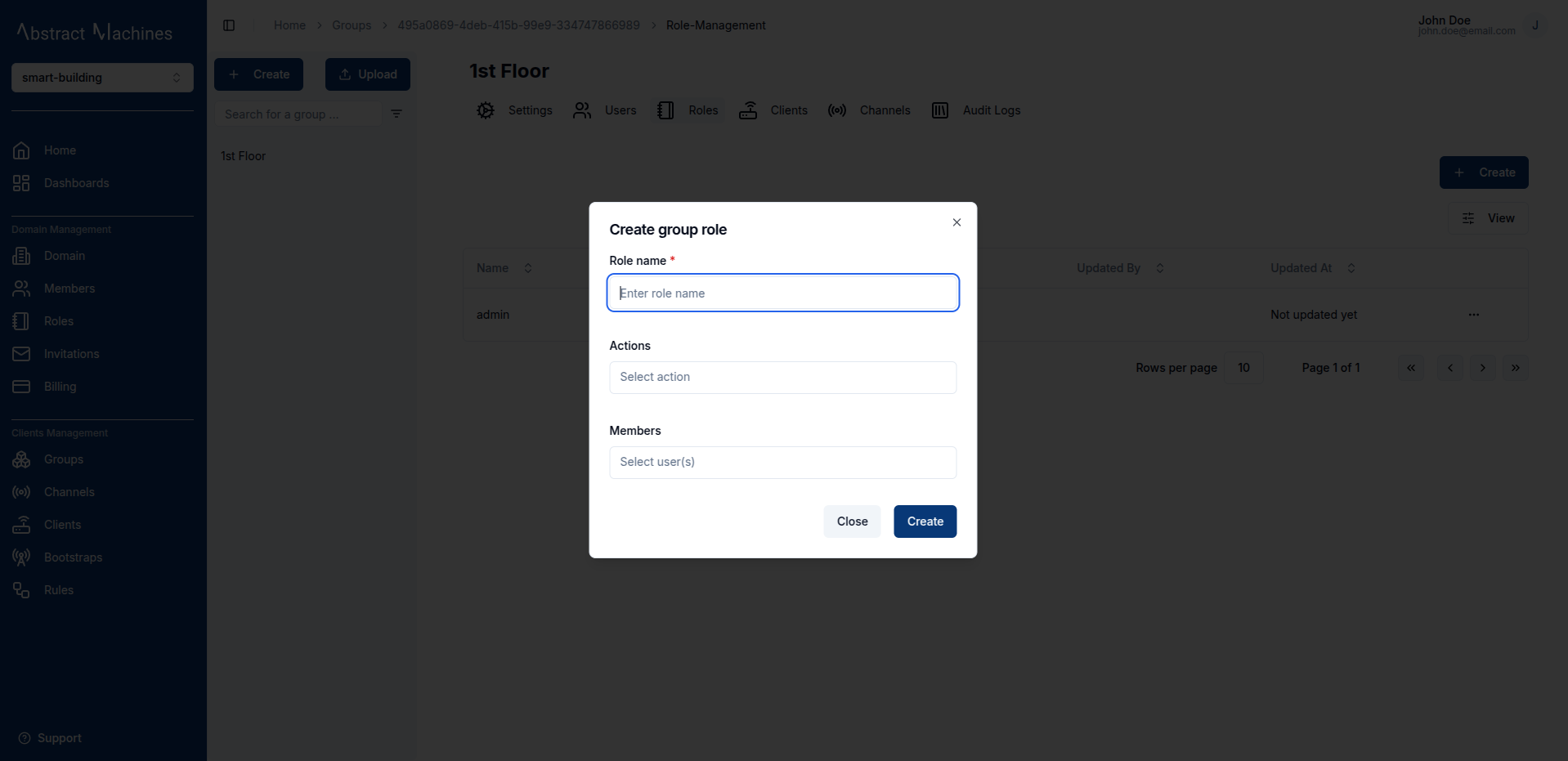Click the Billing card icon
The height and width of the screenshot is (761, 1568).
(x=21, y=387)
